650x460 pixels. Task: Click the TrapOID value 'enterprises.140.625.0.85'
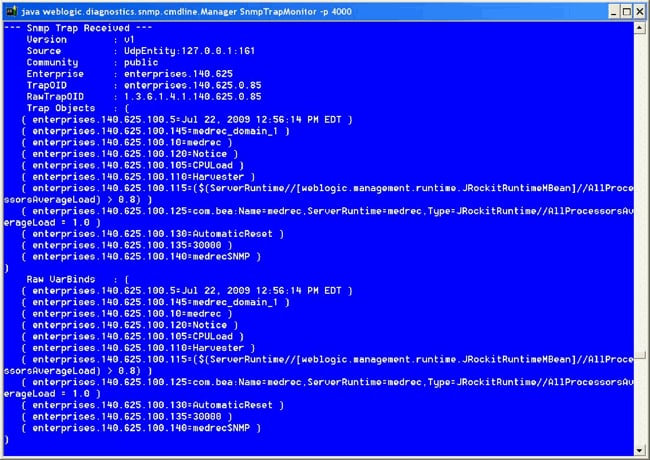(x=193, y=85)
